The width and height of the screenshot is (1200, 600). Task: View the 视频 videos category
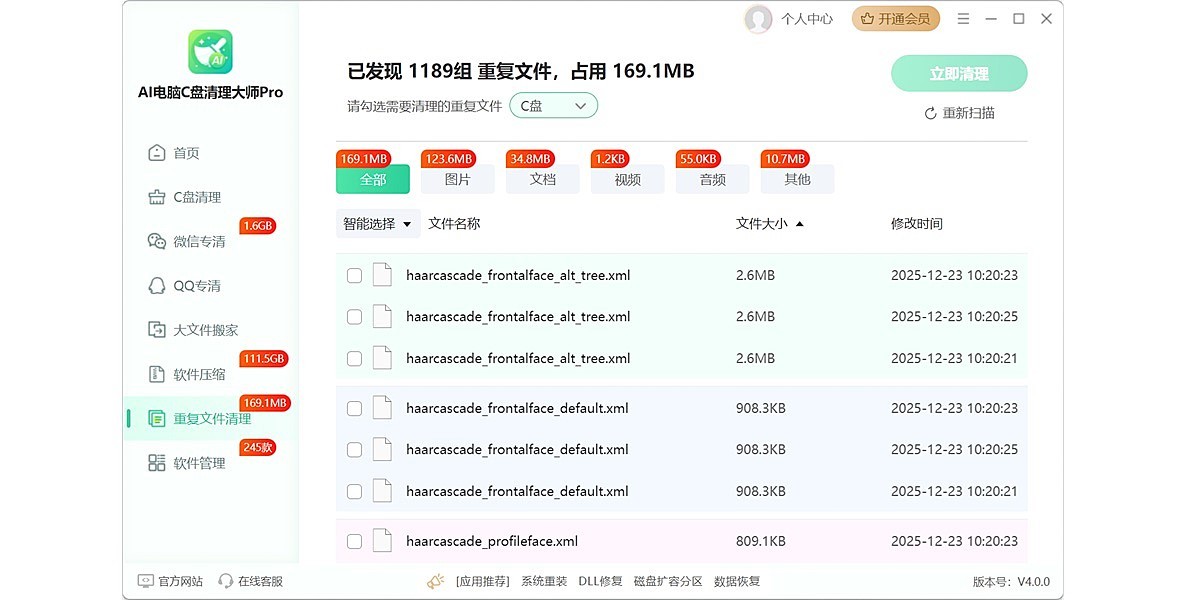click(627, 179)
